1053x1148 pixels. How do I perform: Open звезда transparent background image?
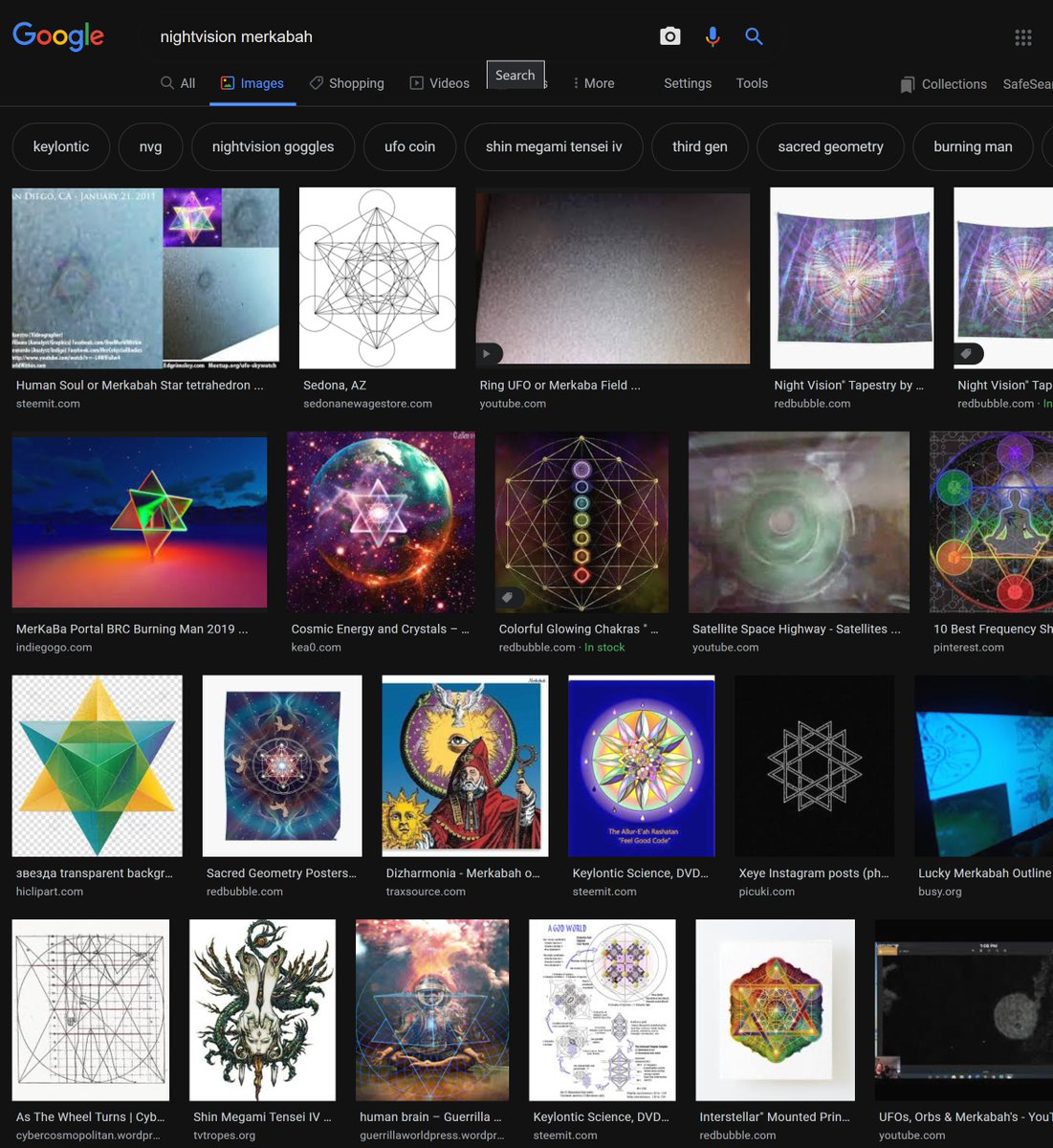tap(97, 765)
